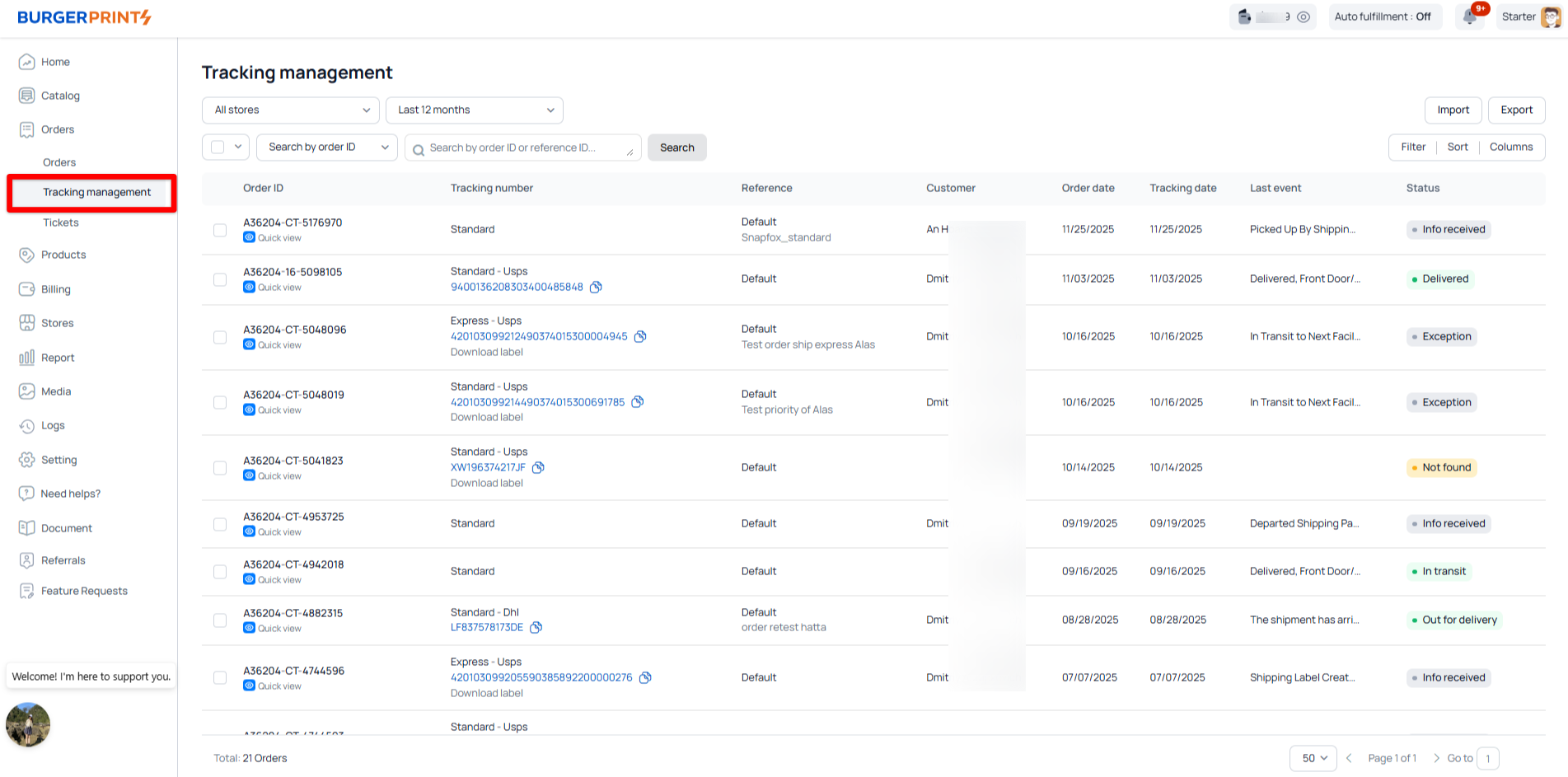Open the Products menu item
This screenshot has height=777, width=1568.
tap(63, 255)
